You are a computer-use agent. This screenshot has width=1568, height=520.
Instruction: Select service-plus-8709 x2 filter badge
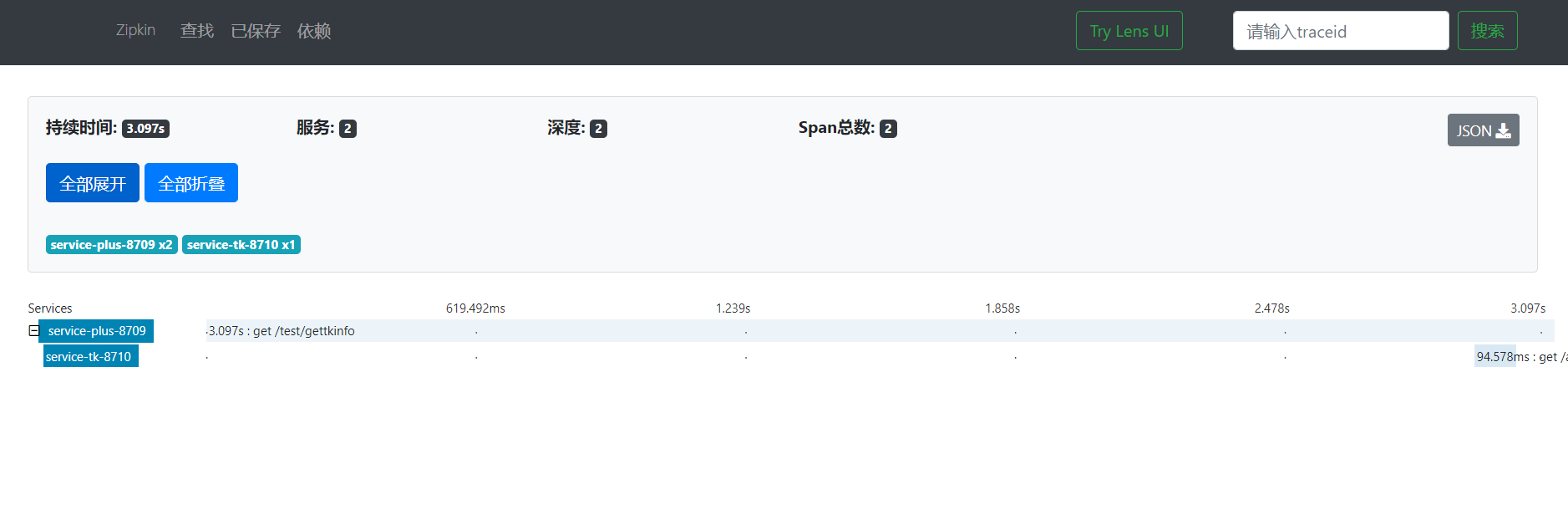pos(112,245)
